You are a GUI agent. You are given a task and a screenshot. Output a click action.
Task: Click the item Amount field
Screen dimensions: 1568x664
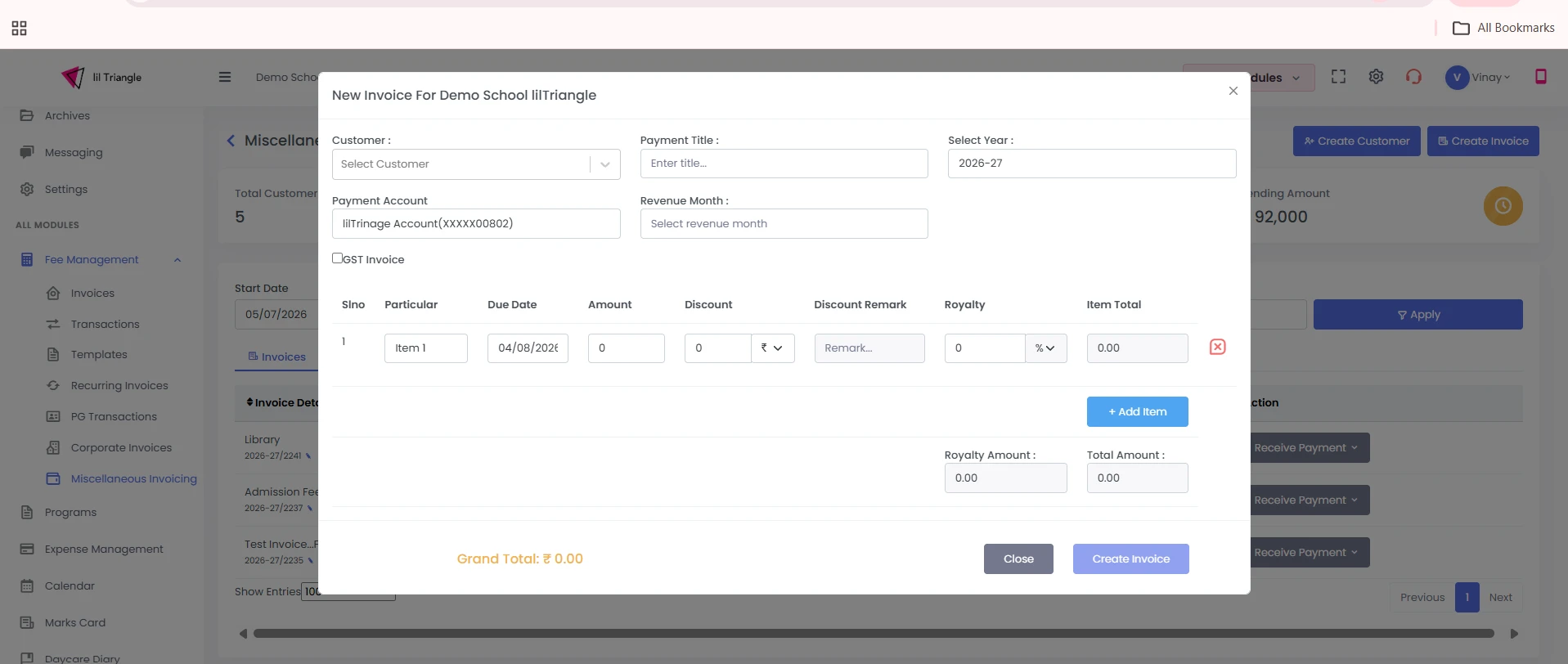pyautogui.click(x=626, y=348)
